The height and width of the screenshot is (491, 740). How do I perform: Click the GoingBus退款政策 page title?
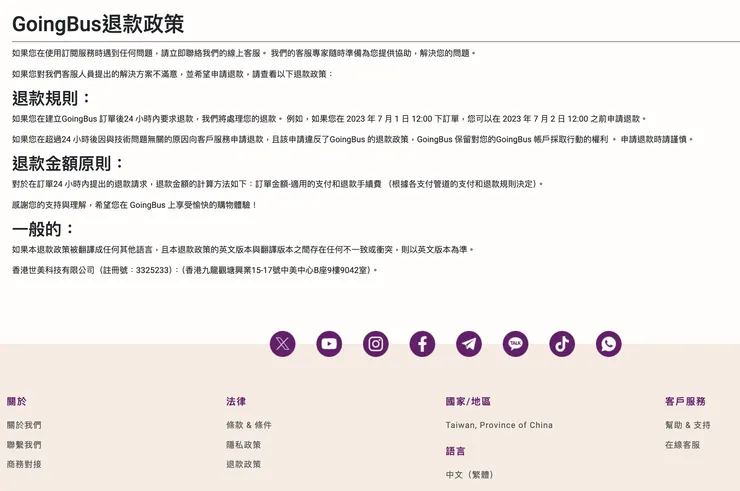click(98, 24)
